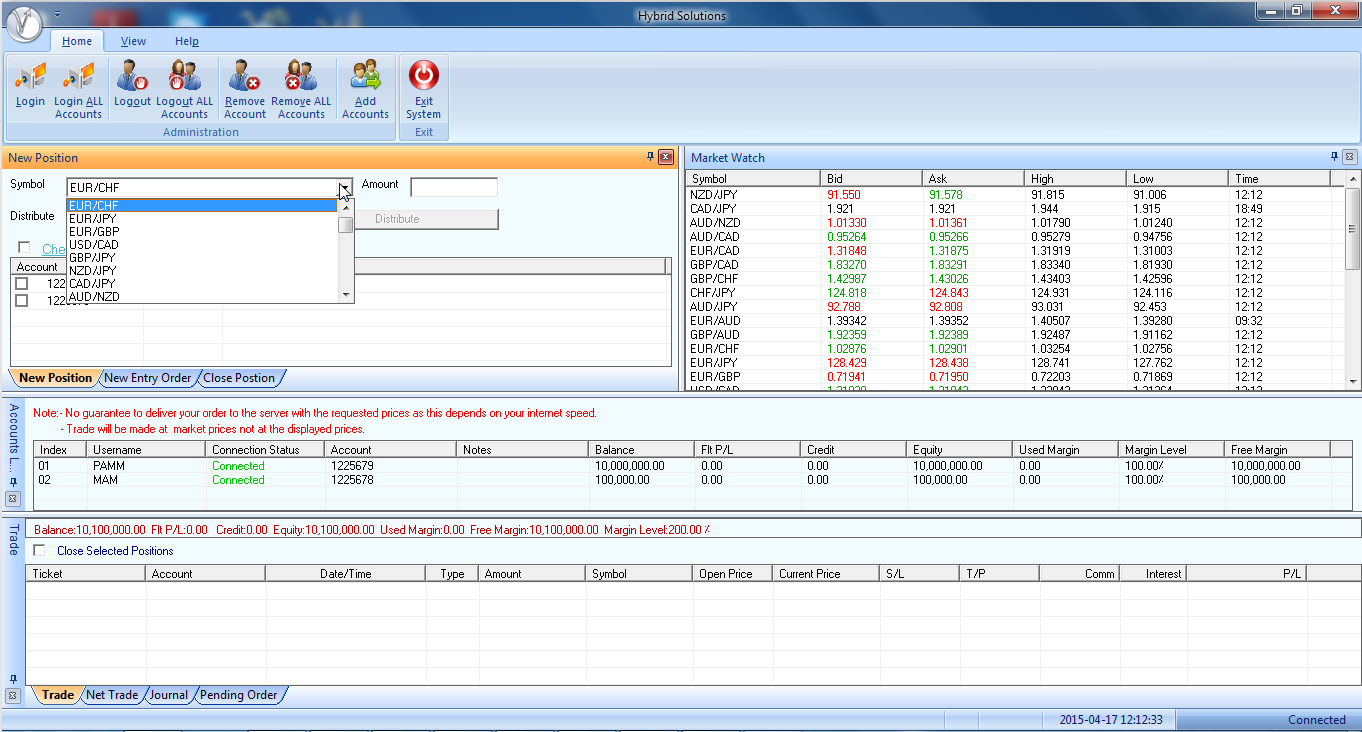Viewport: 1362px width, 732px height.
Task: Click the Symbol list scroll down arrow
Action: pyautogui.click(x=346, y=295)
